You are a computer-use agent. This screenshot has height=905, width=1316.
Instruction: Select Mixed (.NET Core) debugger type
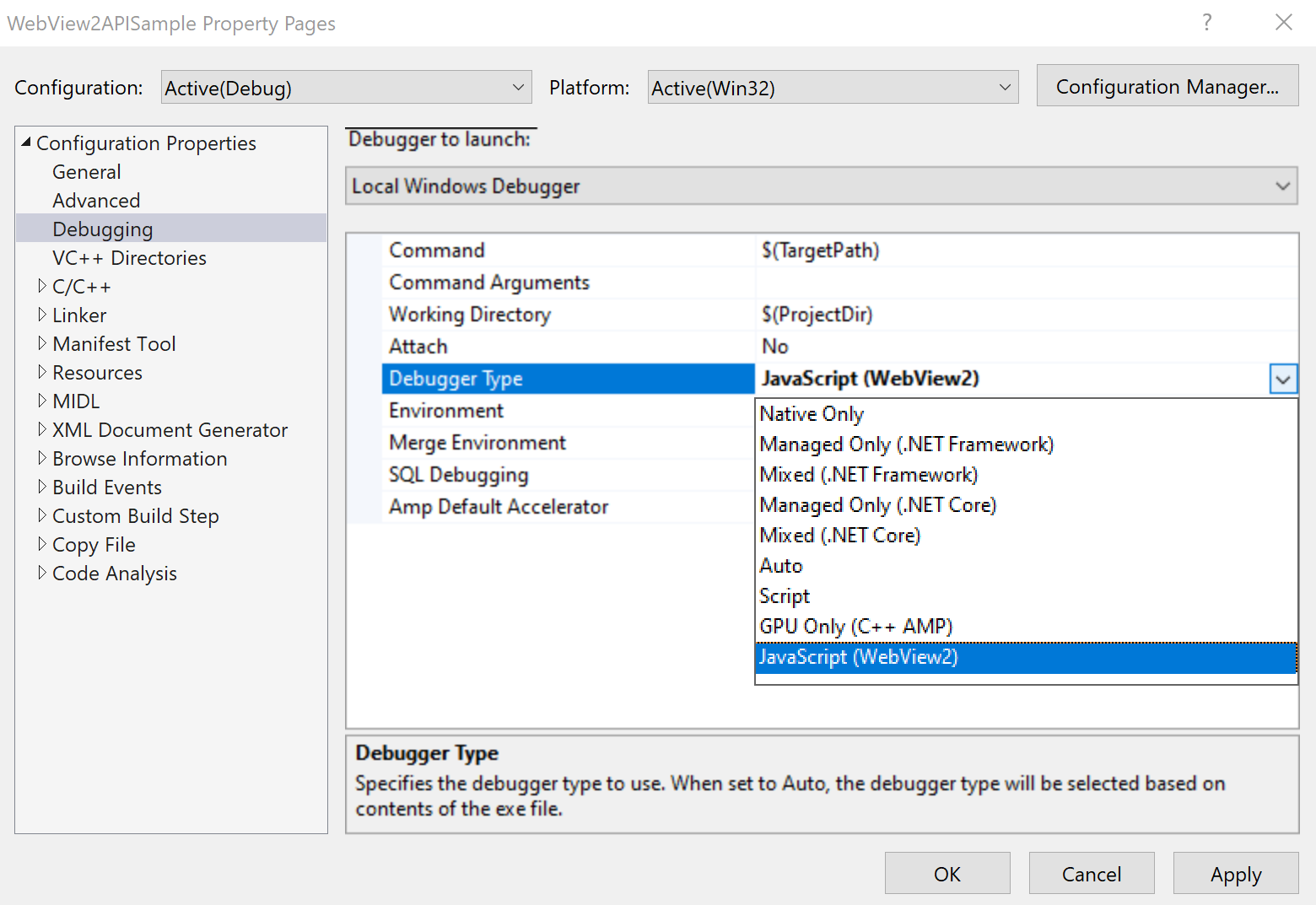point(839,535)
